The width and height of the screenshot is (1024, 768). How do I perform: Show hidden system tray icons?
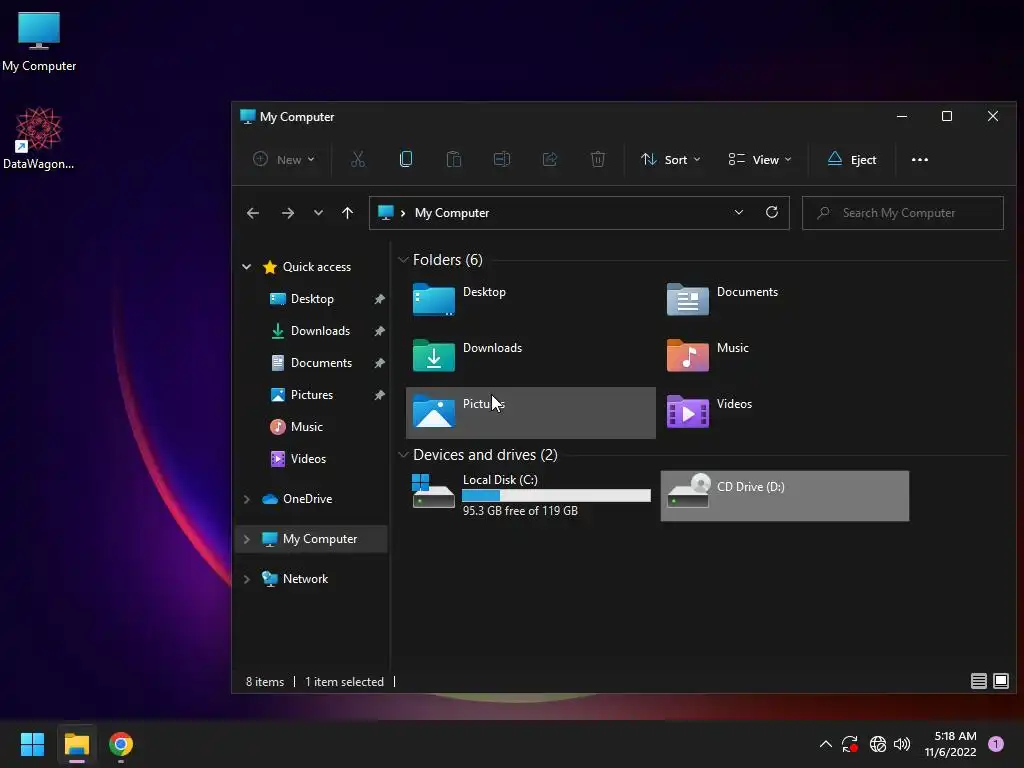point(825,744)
